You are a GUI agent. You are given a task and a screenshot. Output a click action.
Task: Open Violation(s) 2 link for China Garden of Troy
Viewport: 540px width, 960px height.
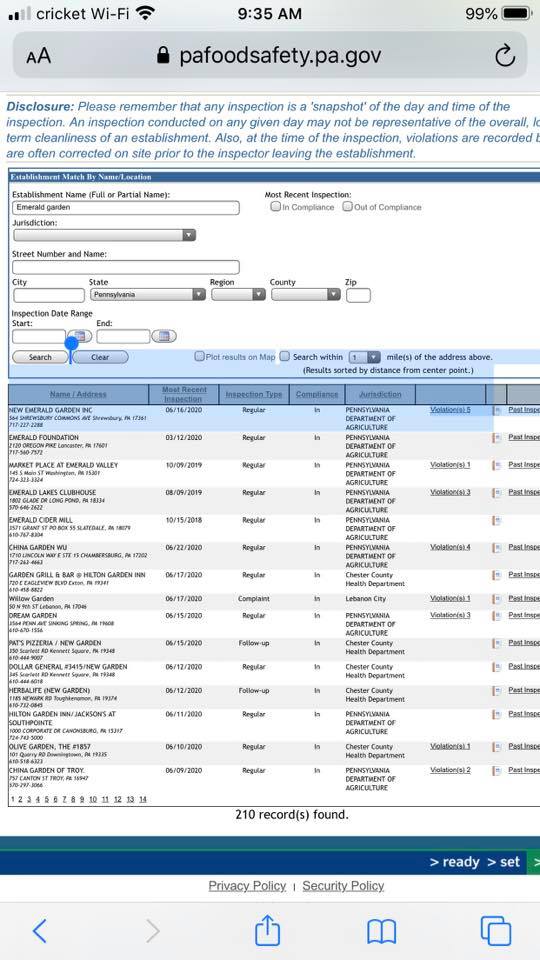(450, 770)
